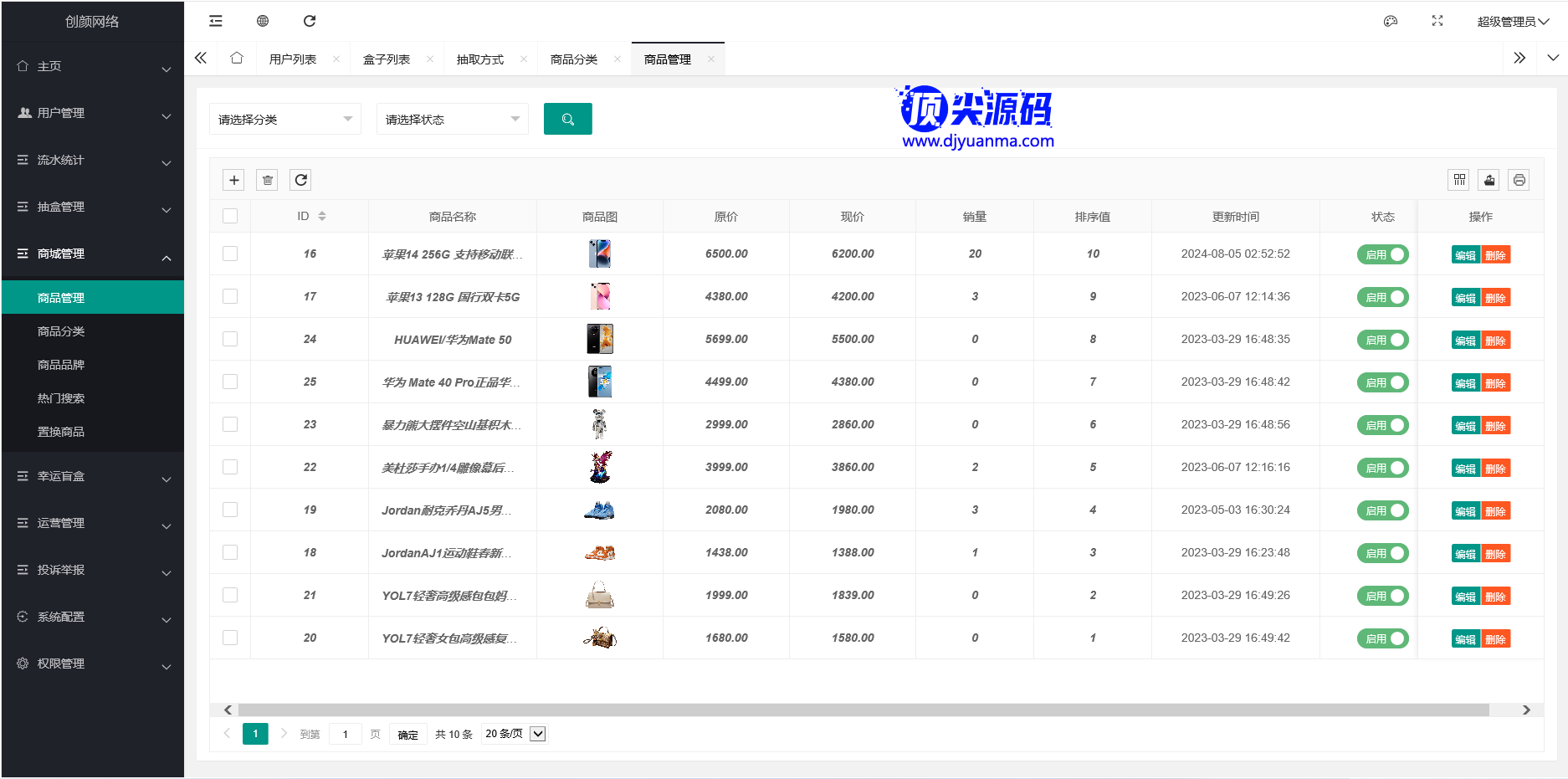Image resolution: width=1568 pixels, height=779 pixels.
Task: Click the green search magnifier button
Action: pyautogui.click(x=567, y=119)
